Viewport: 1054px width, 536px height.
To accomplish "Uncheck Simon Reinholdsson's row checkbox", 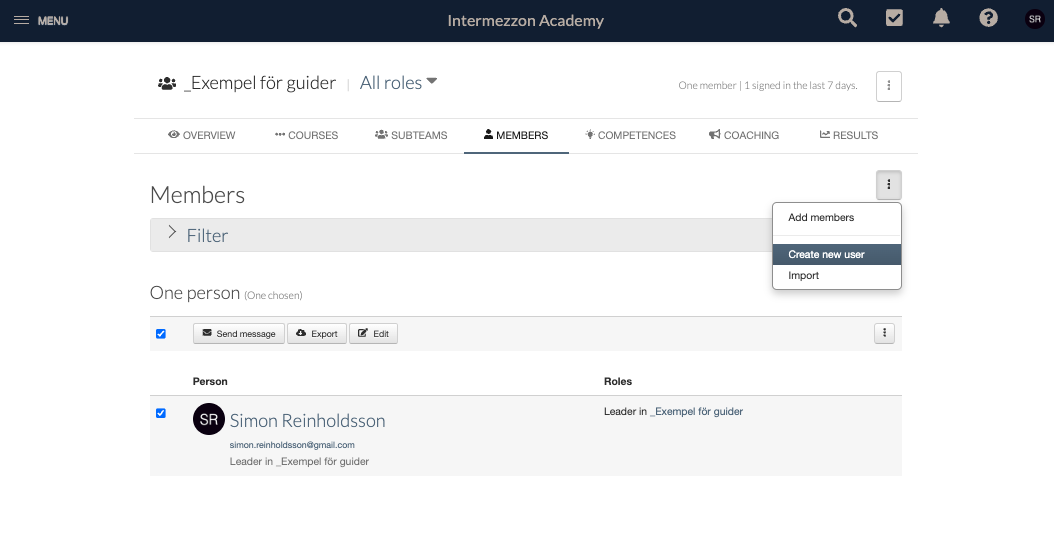I will [x=161, y=413].
